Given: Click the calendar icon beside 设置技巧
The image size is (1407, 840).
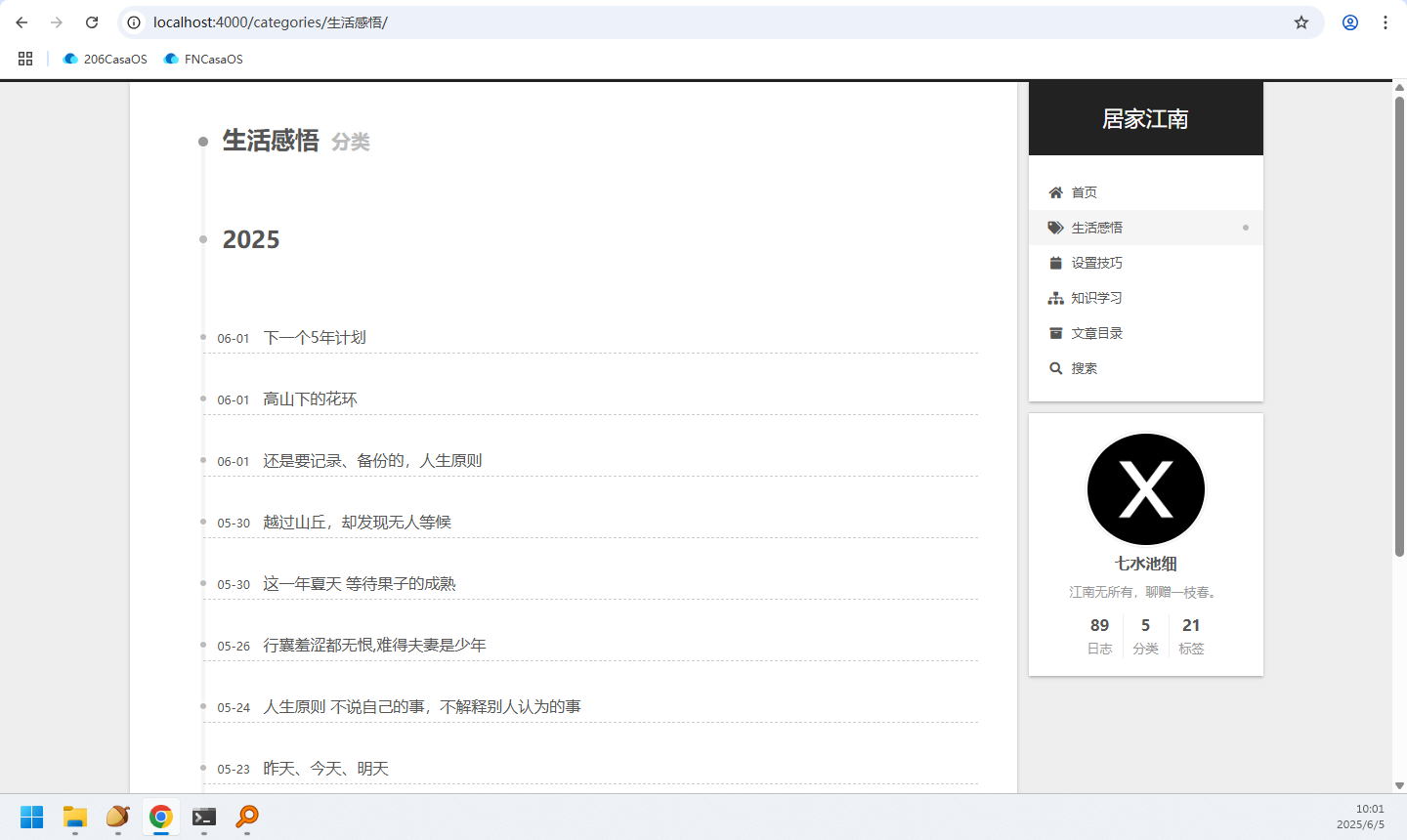Looking at the screenshot, I should click(x=1055, y=263).
